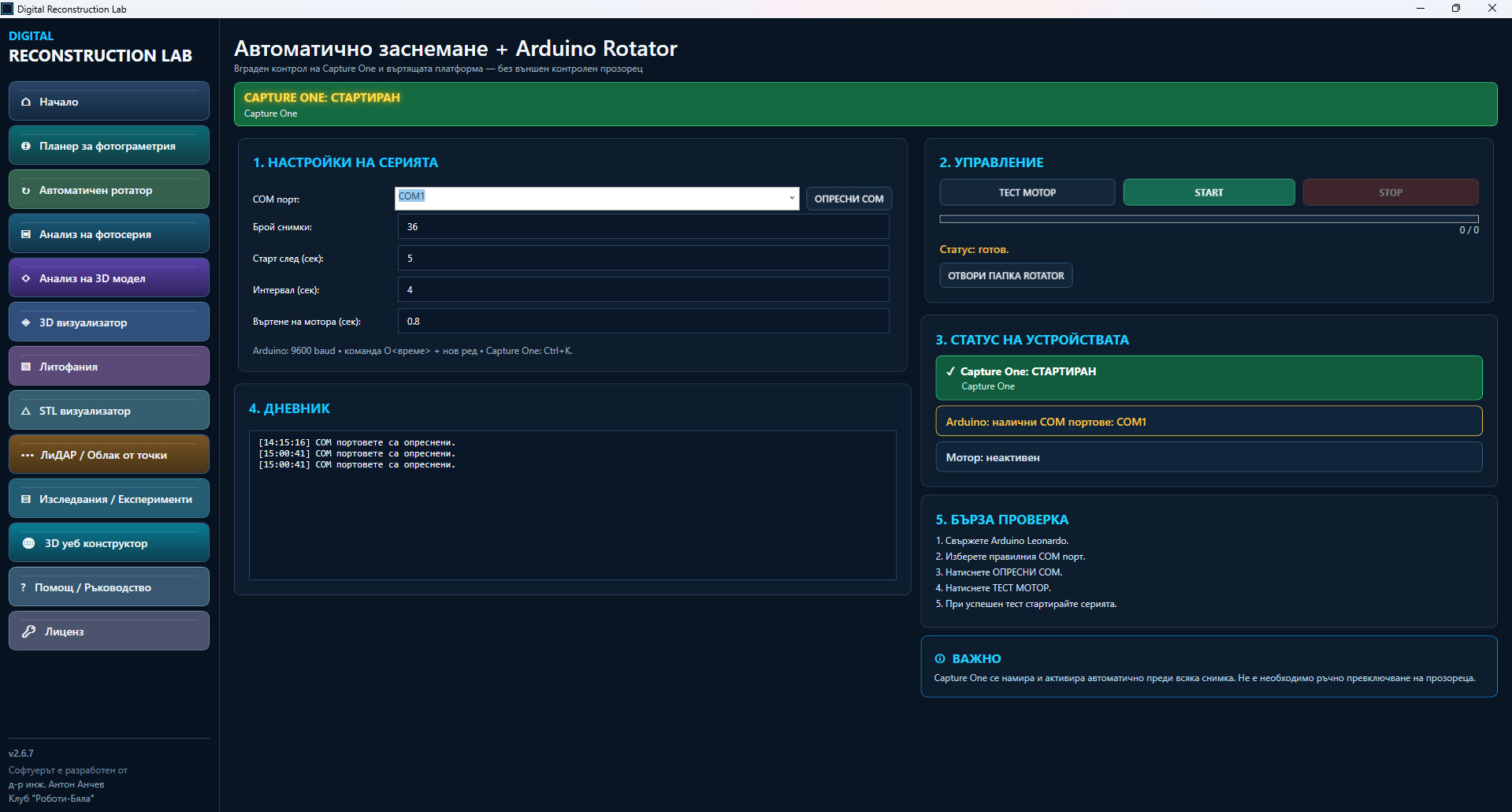Click the Интервал (сек) field showing 4

coord(643,289)
